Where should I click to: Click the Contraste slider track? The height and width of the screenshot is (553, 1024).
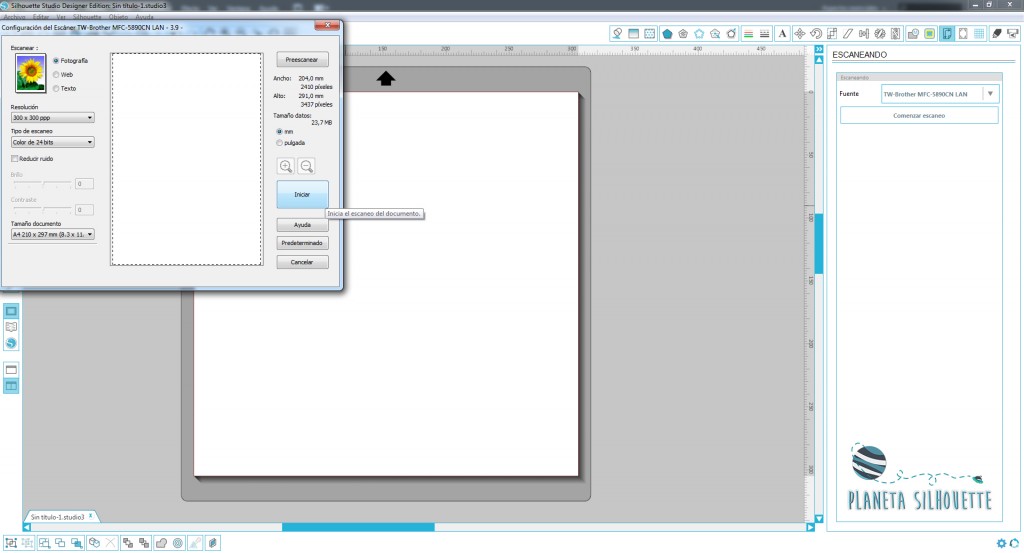pos(42,210)
